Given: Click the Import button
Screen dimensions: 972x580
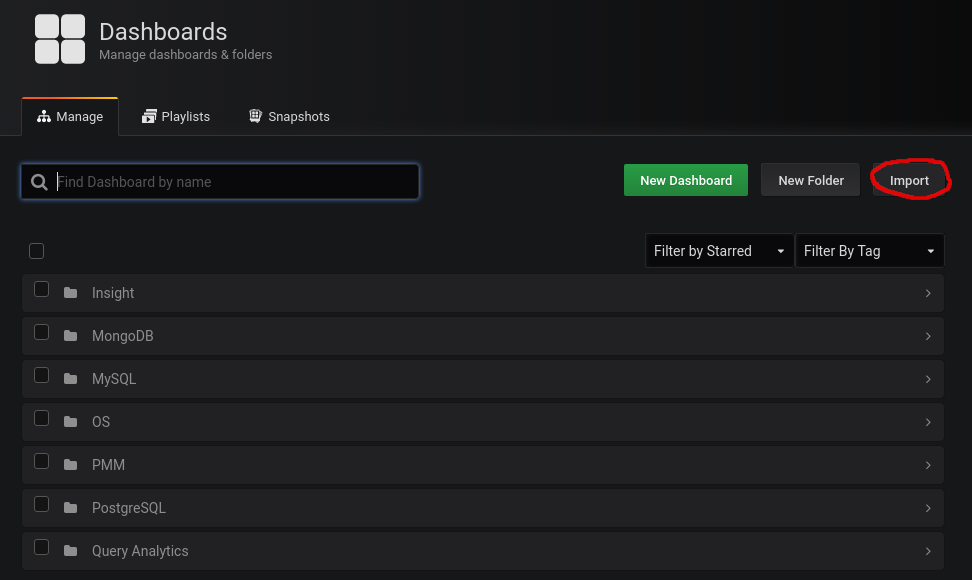Looking at the screenshot, I should coord(909,181).
